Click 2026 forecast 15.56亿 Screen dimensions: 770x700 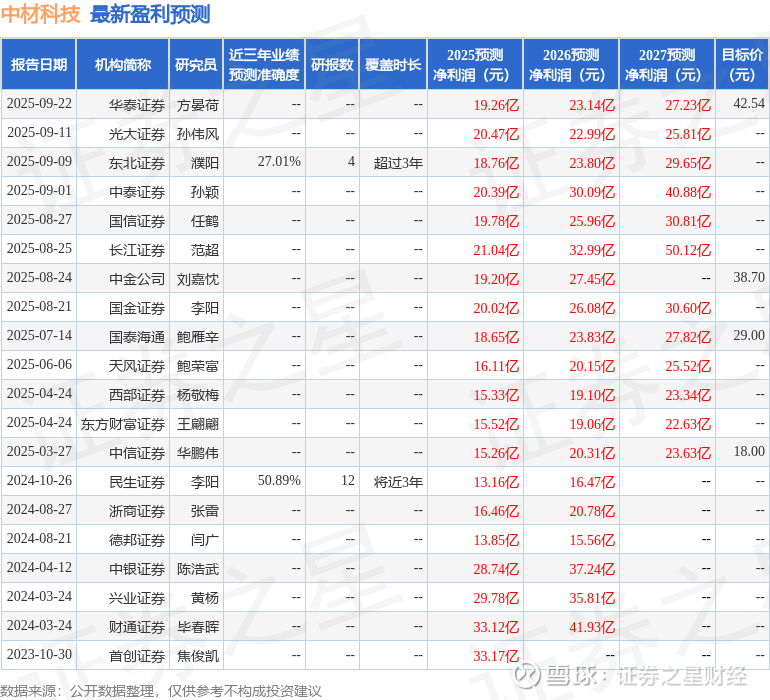(x=592, y=540)
